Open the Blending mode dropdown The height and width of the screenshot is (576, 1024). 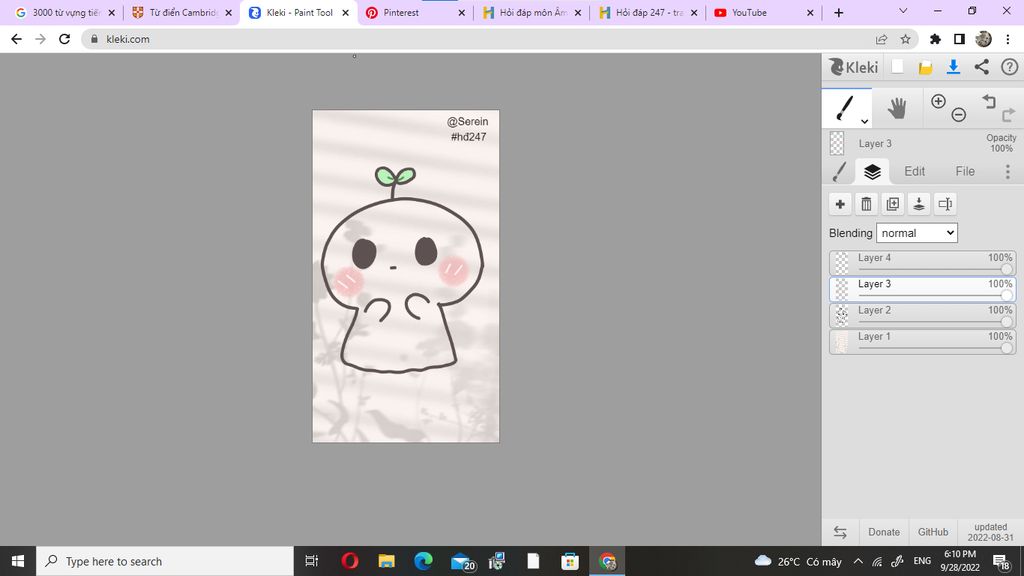click(x=917, y=233)
